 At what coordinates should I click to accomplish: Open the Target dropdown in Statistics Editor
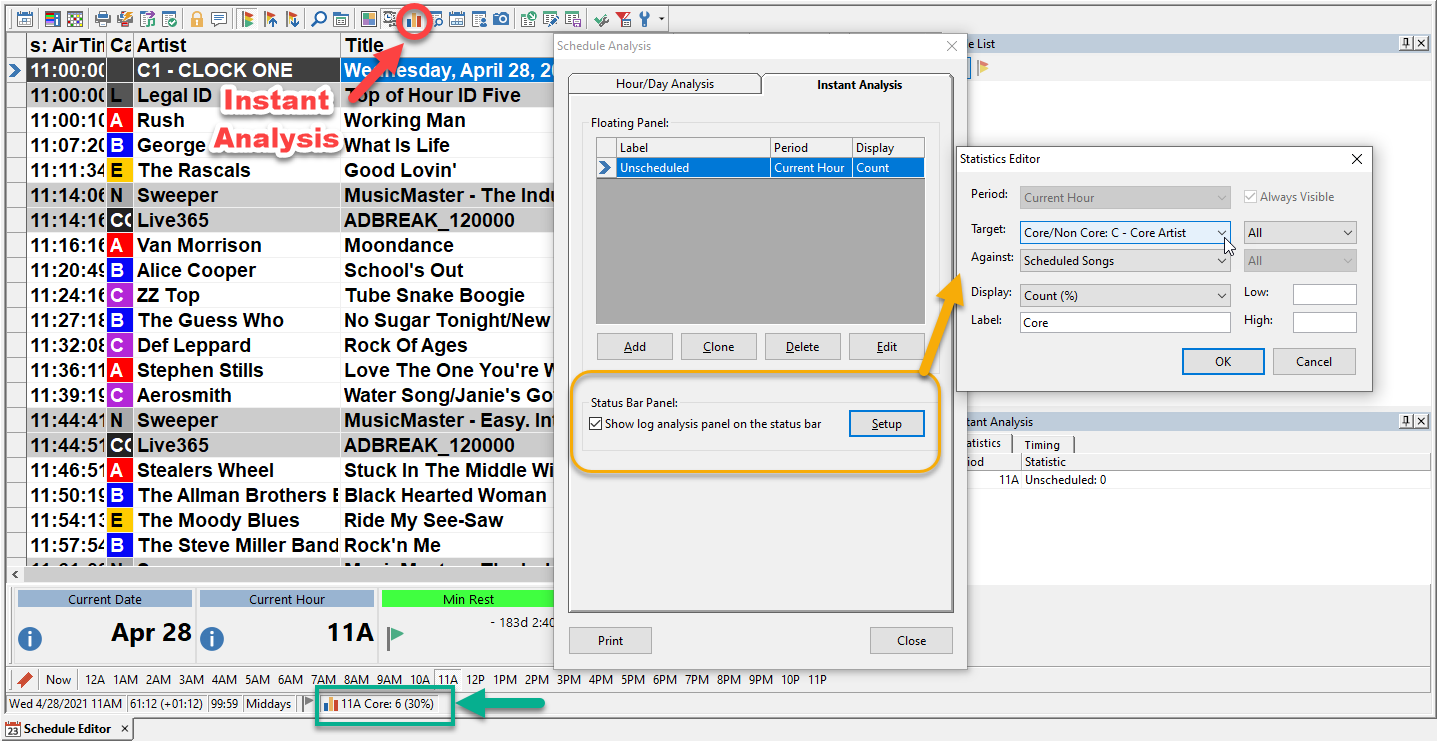(1221, 233)
